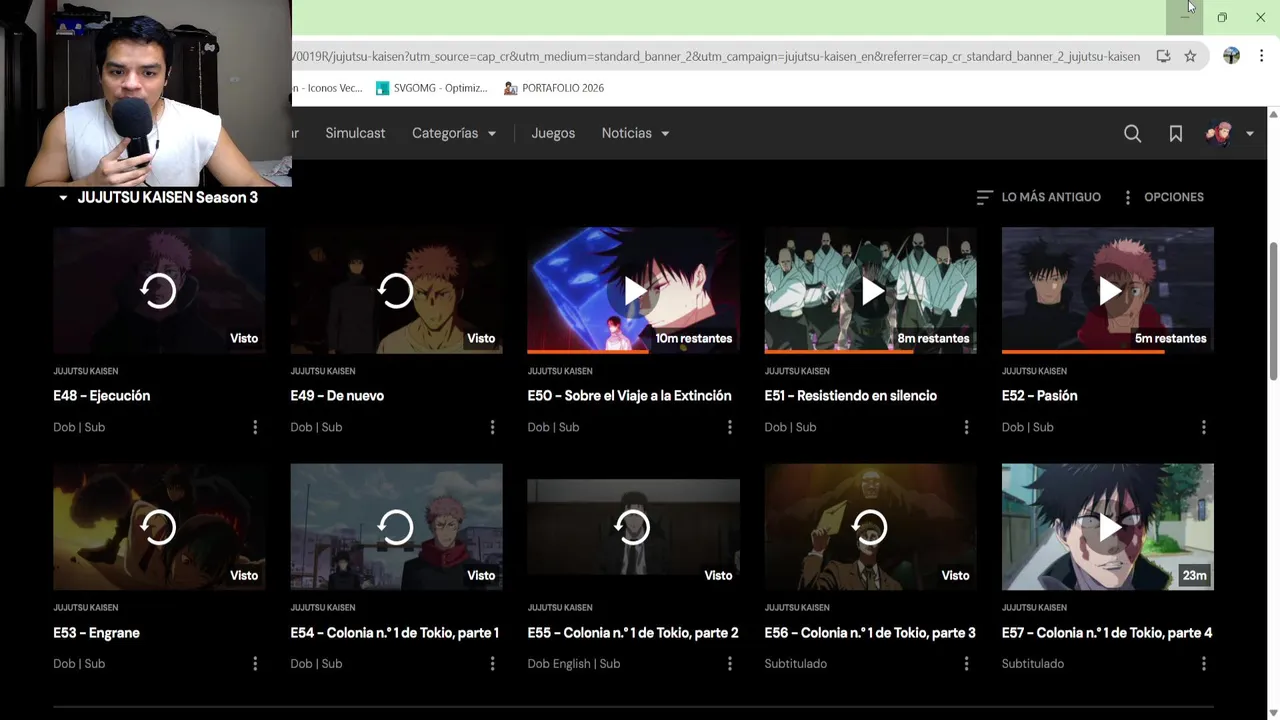Open SVGOMG bookmark in bookmarks bar

pyautogui.click(x=431, y=88)
